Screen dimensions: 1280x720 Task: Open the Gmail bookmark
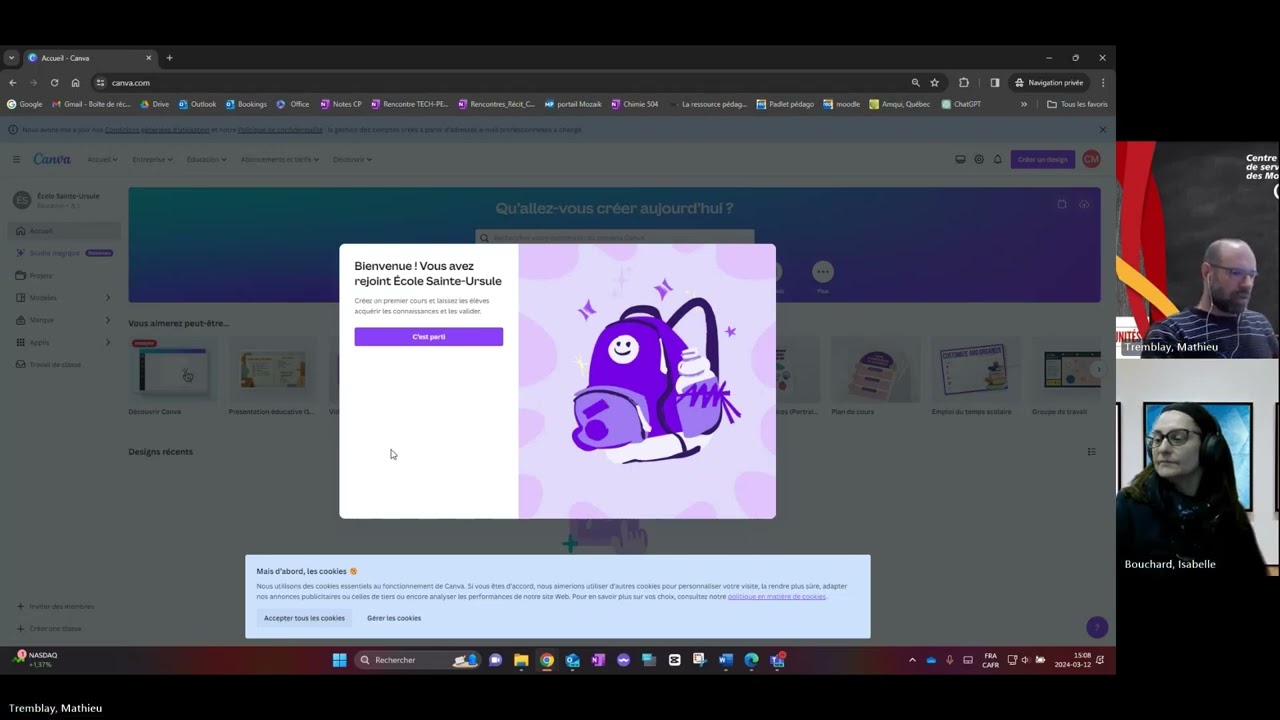91,104
